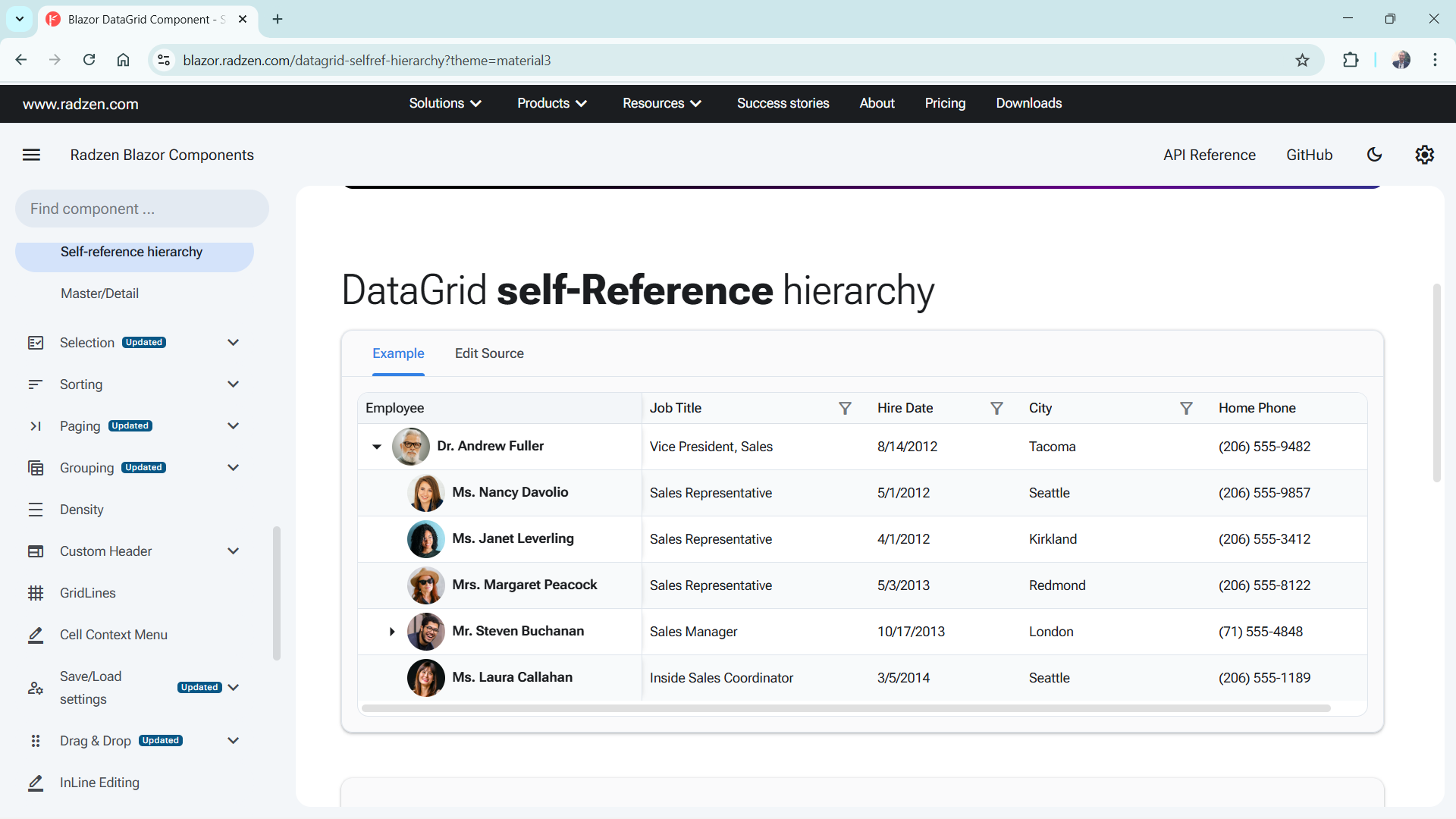The height and width of the screenshot is (819, 1456).
Task: Open the GitHub link
Action: point(1309,155)
